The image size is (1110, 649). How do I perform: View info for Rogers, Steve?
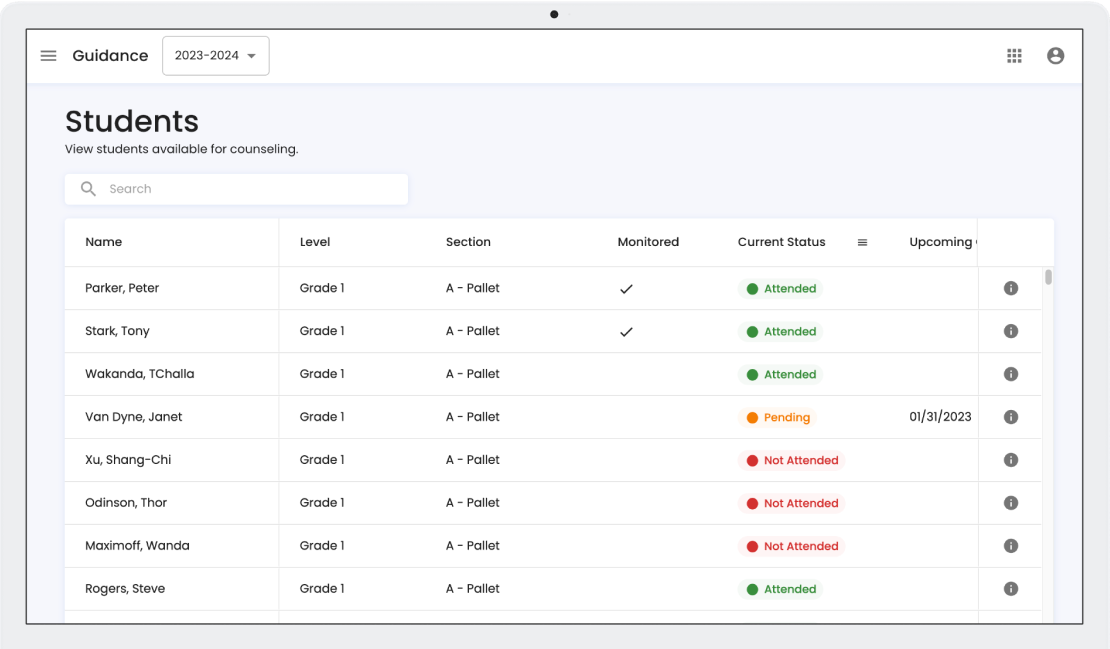point(1011,589)
